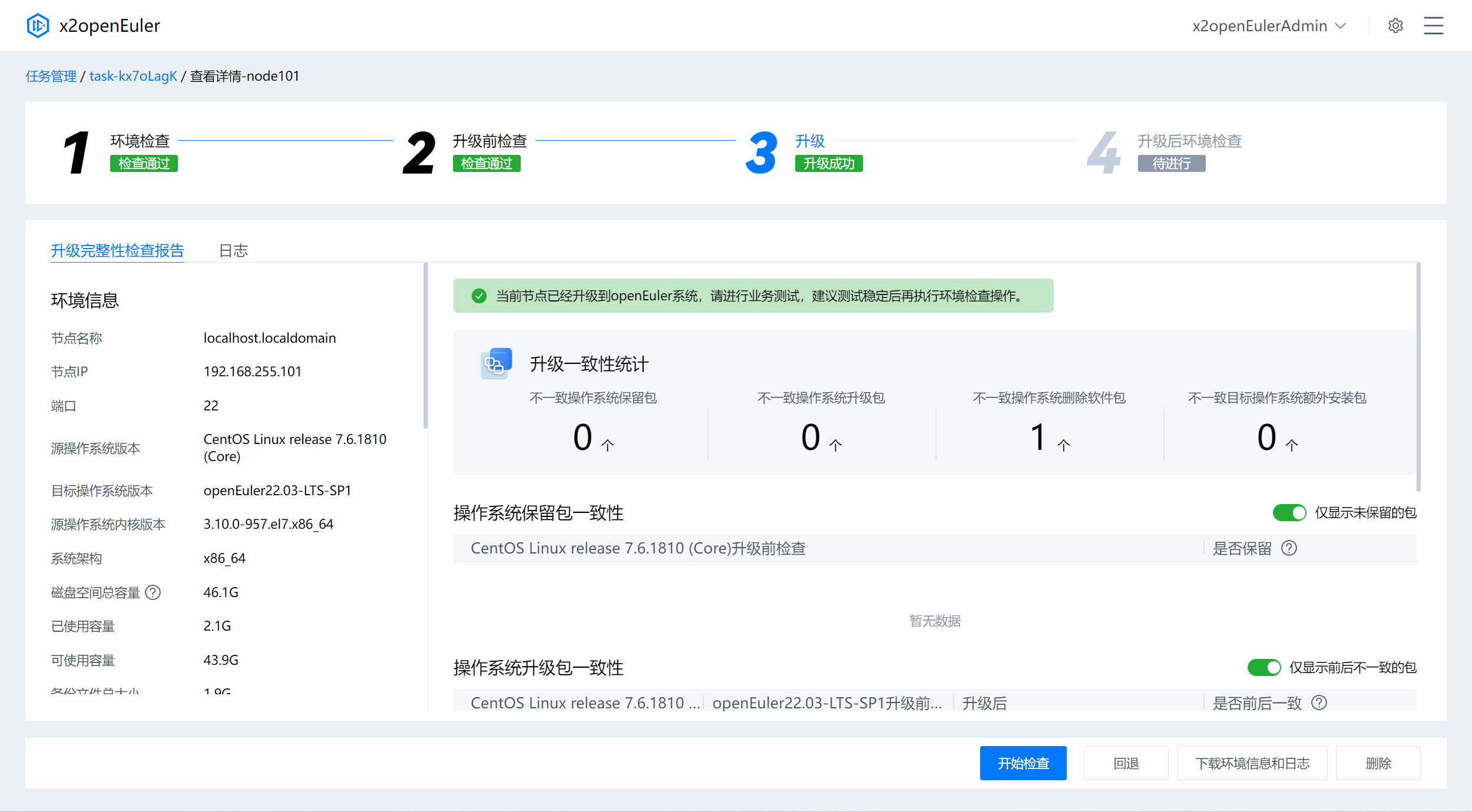The width and height of the screenshot is (1472, 812).
Task: Toggle 仅显示未保留的包 switch
Action: (1289, 512)
